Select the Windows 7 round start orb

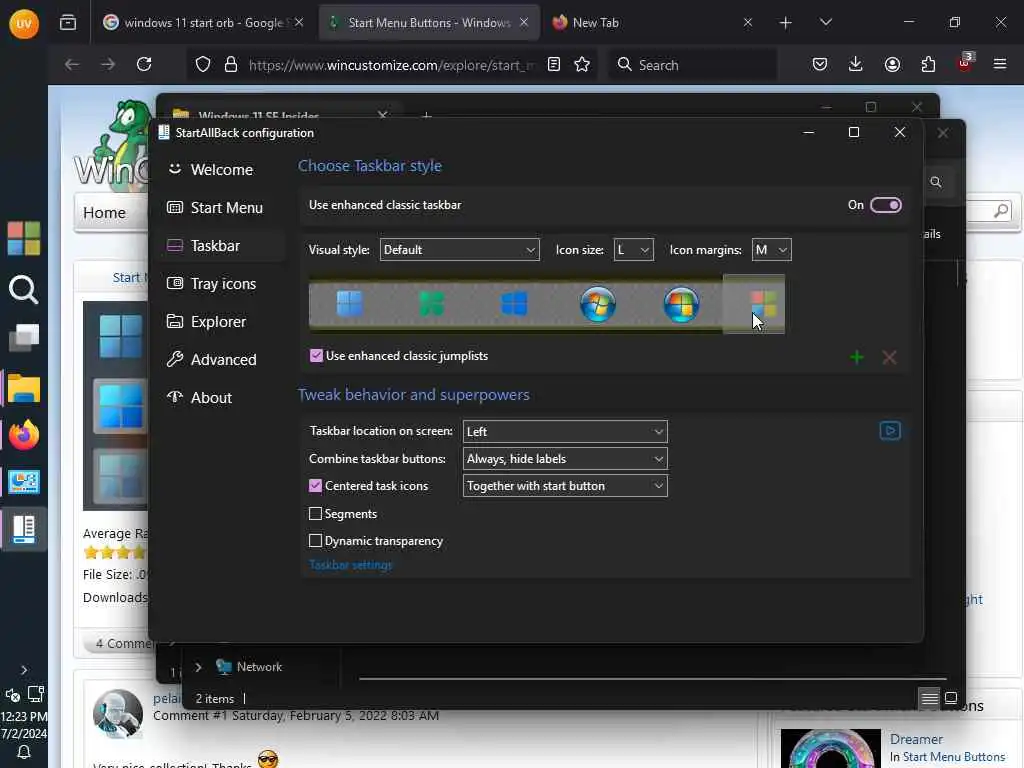tap(598, 304)
